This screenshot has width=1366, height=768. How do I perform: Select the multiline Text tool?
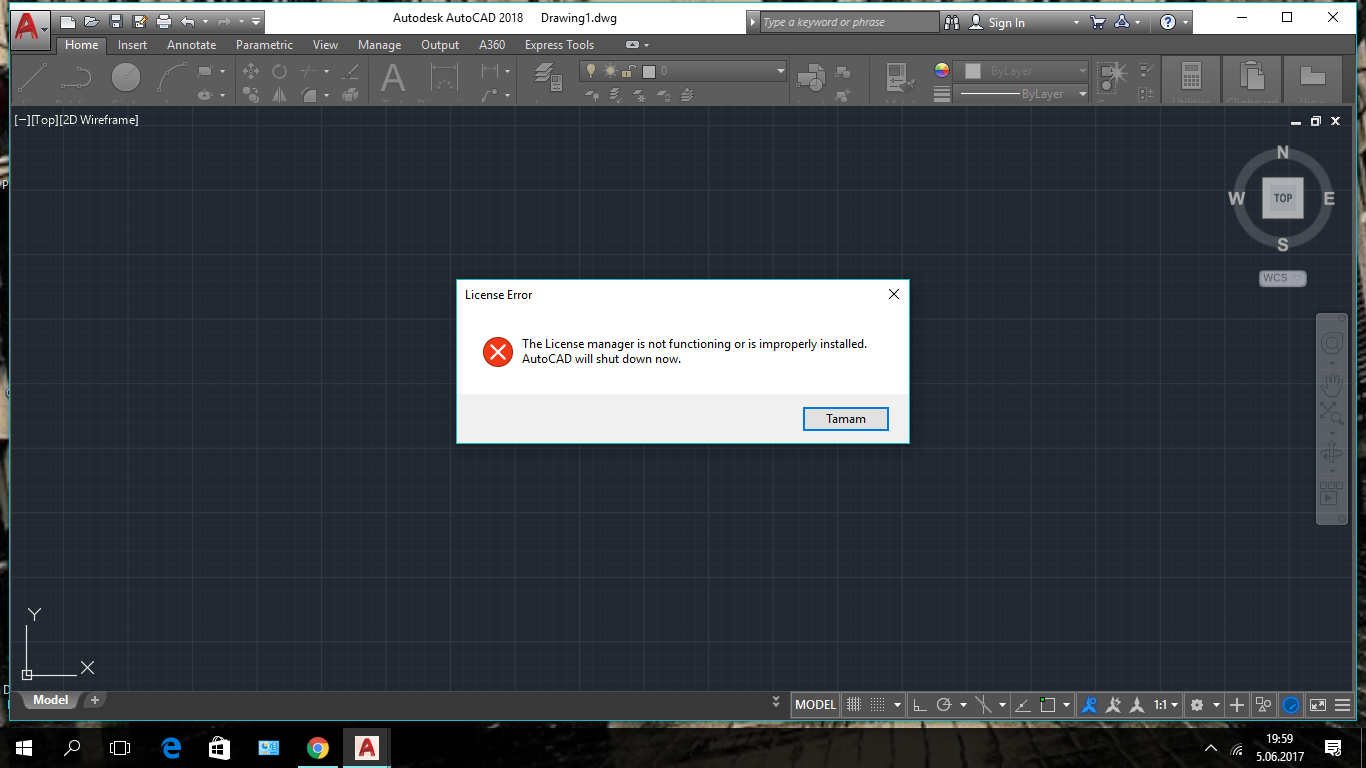392,78
